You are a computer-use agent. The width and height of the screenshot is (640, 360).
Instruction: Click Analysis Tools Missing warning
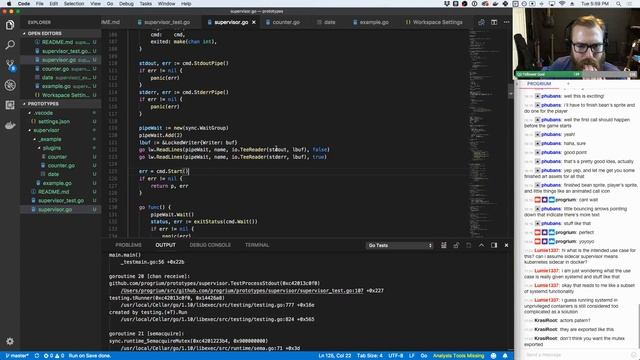(x=458, y=356)
